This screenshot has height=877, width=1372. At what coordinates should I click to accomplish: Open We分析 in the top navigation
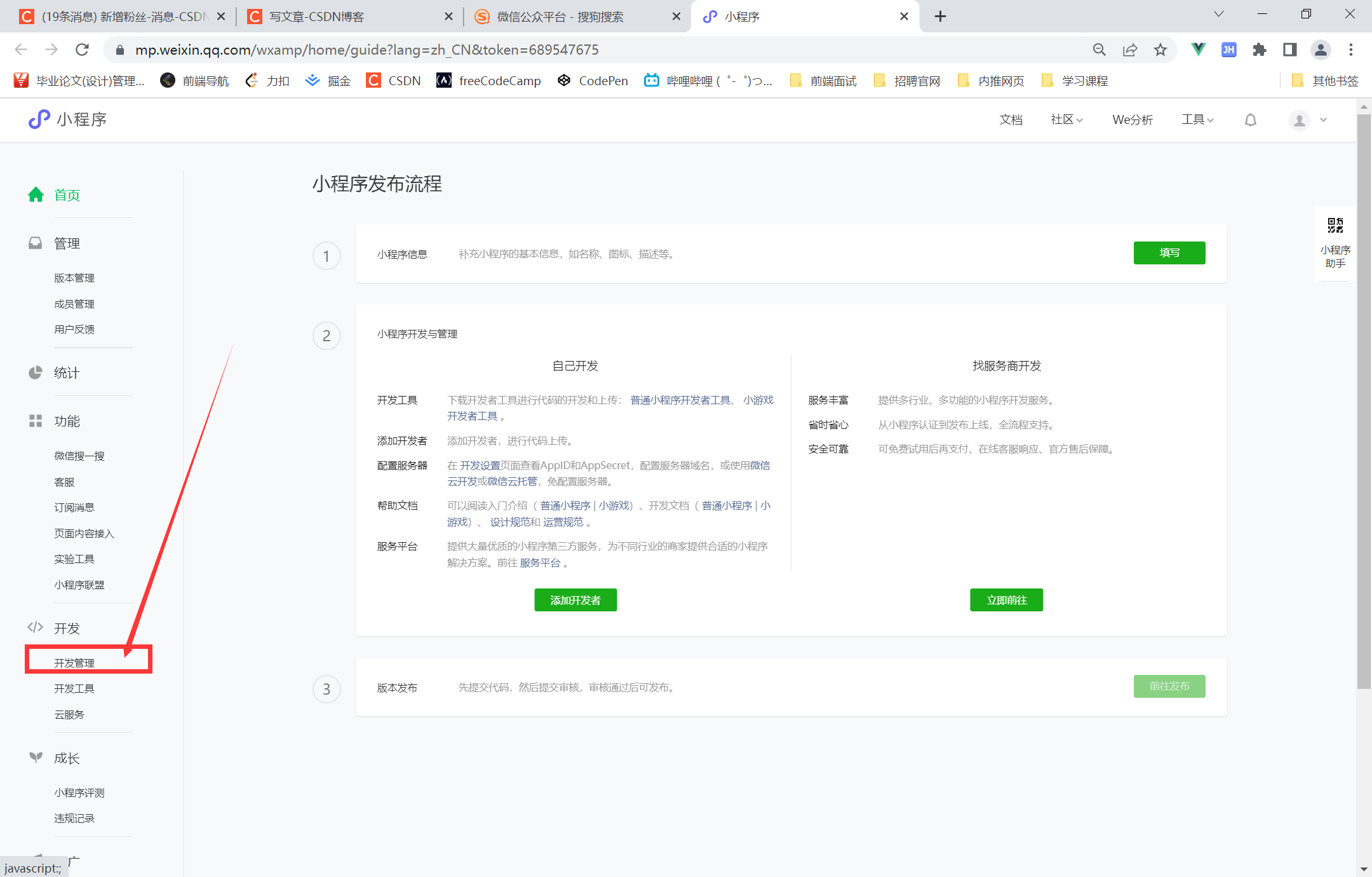click(1133, 119)
